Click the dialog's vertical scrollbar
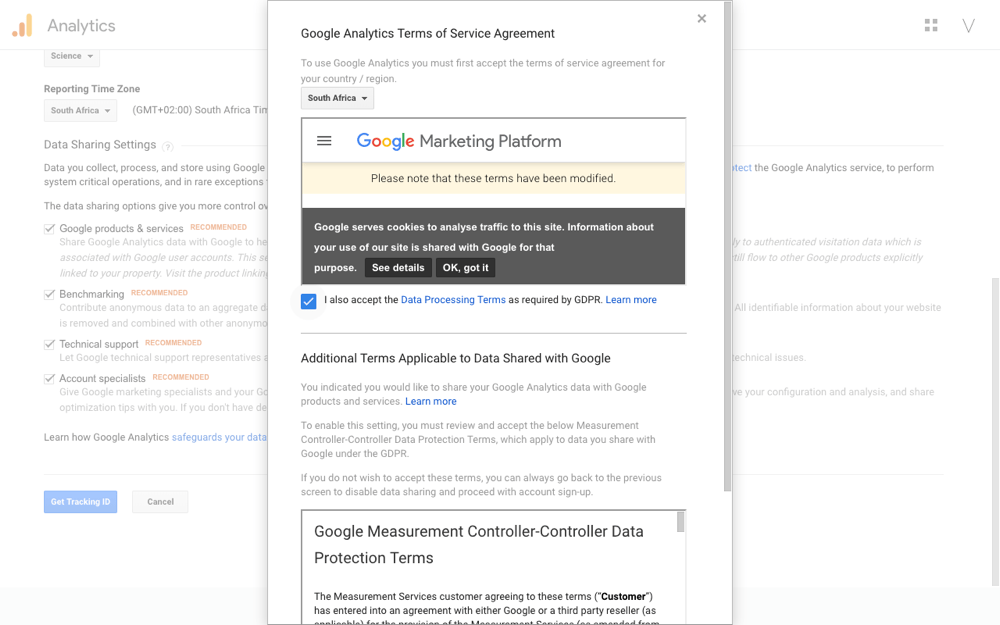This screenshot has height=625, width=1000. coord(728,246)
